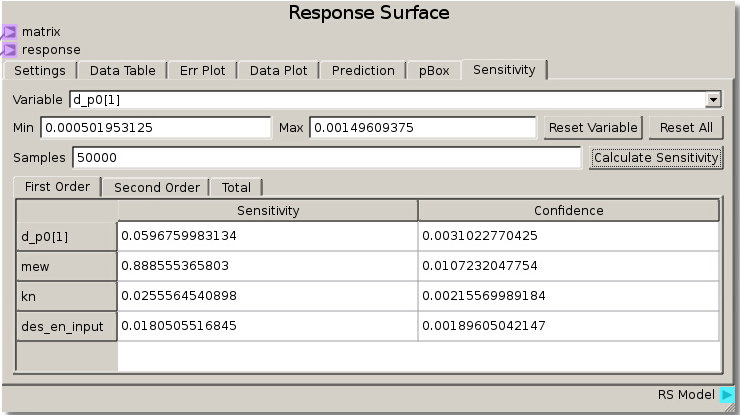Open the pBox tab

pyautogui.click(x=434, y=71)
